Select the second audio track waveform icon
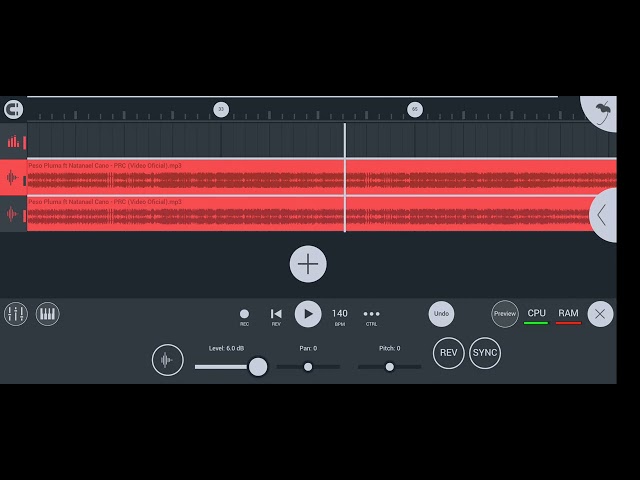The image size is (640, 480). pyautogui.click(x=12, y=213)
